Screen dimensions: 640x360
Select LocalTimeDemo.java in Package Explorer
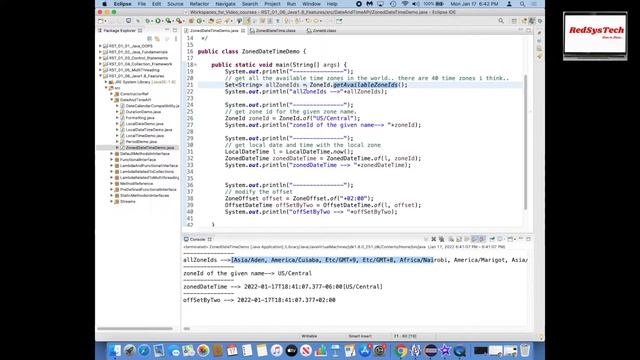pyautogui.click(x=145, y=136)
